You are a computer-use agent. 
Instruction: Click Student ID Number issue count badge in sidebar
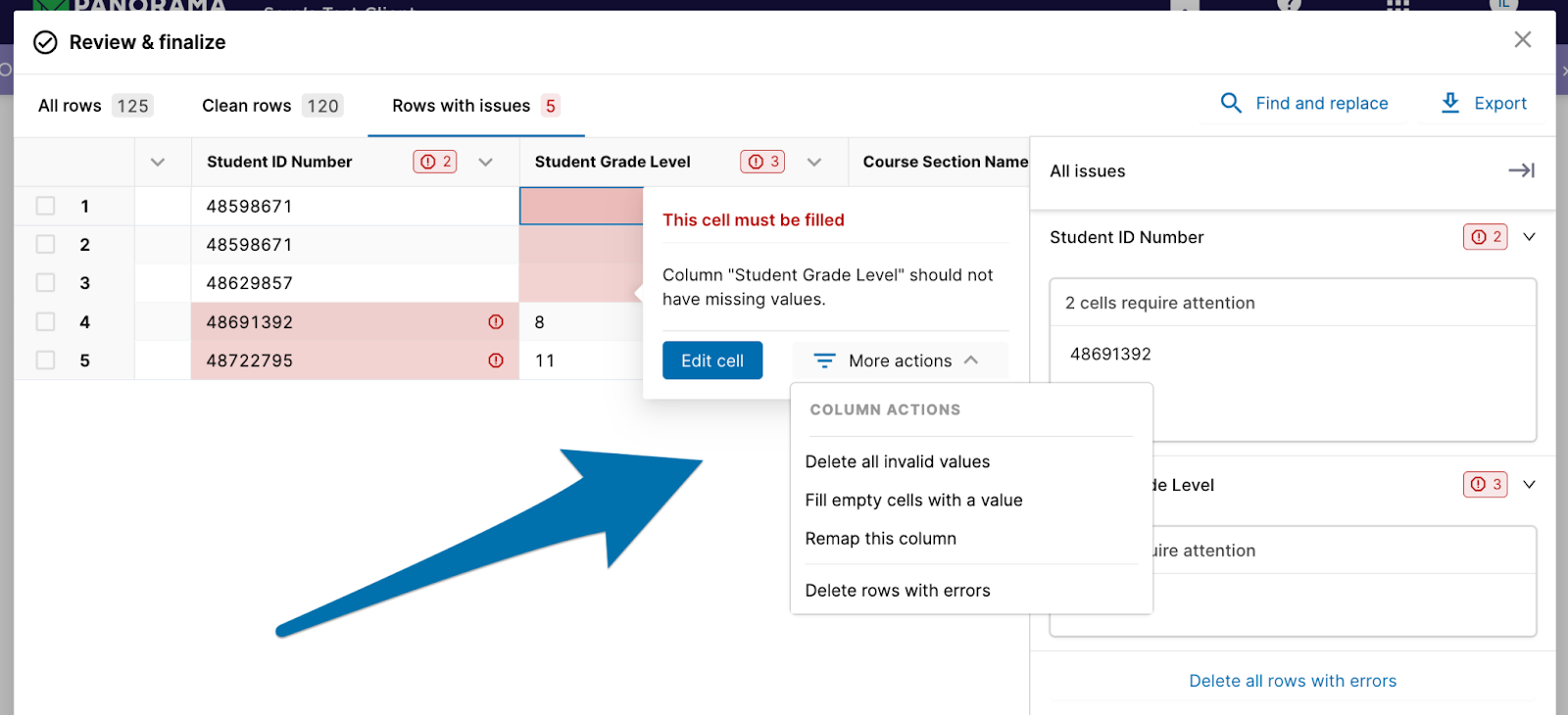click(1486, 237)
